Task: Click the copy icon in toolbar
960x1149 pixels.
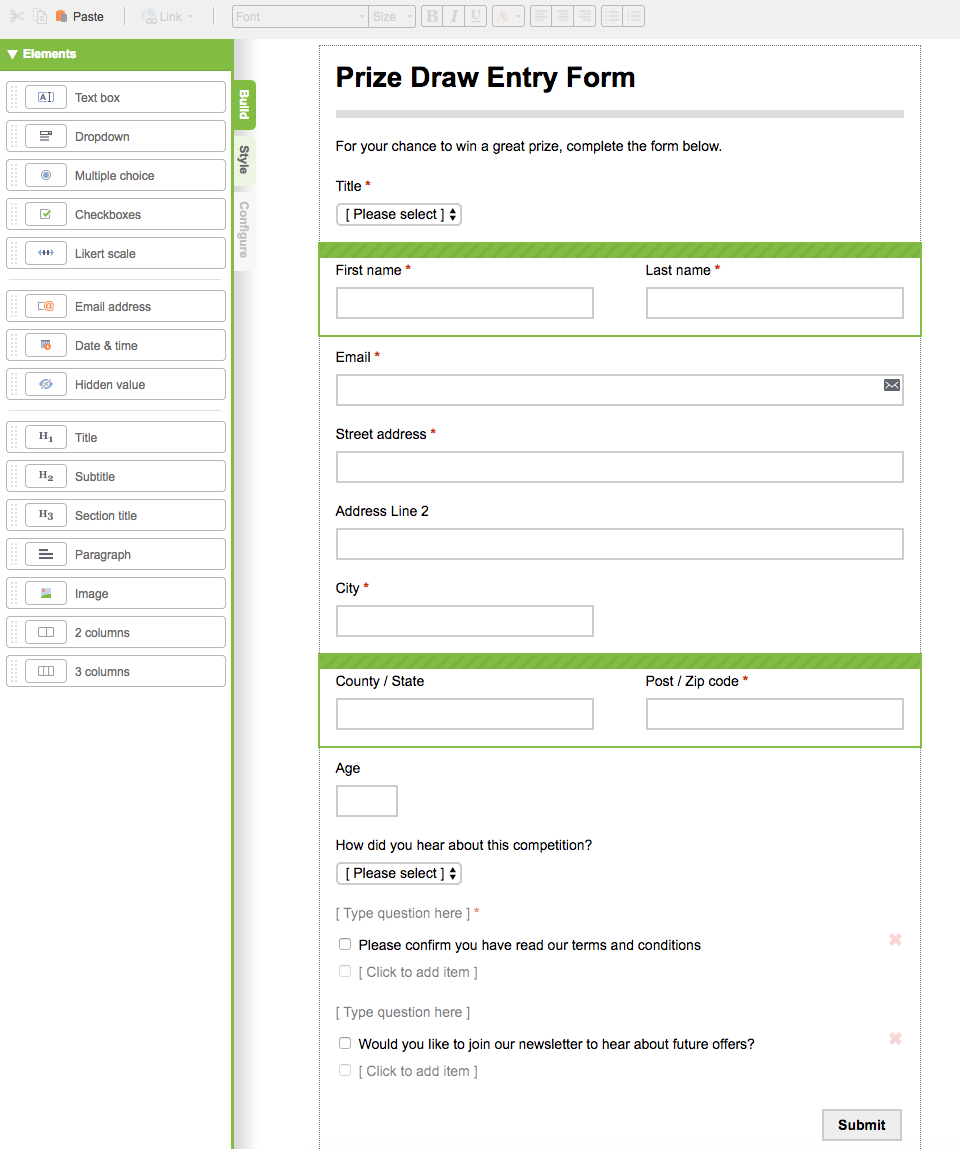Action: tap(40, 16)
